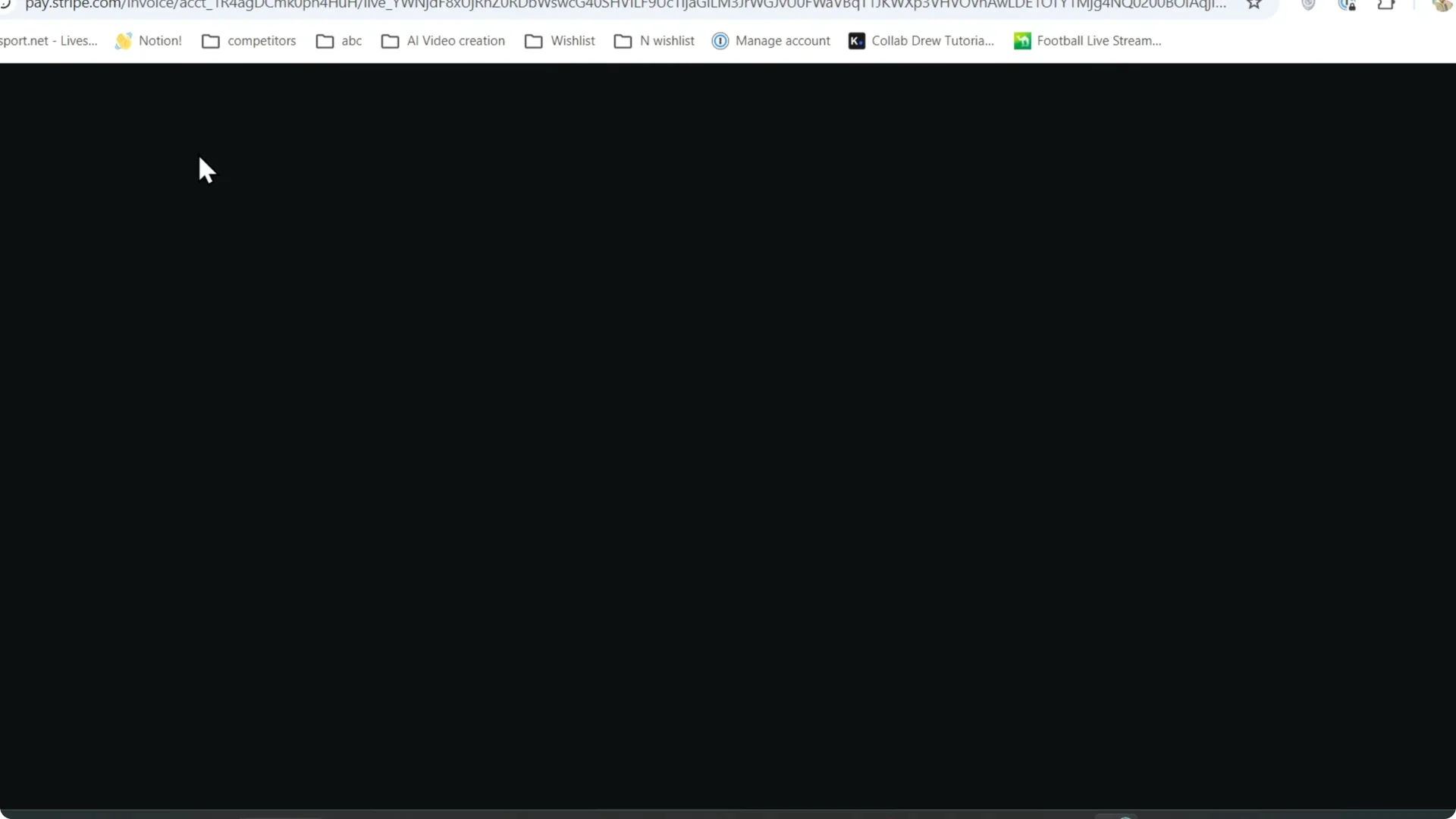Toggle the bookmark star for this page

coord(1255,5)
